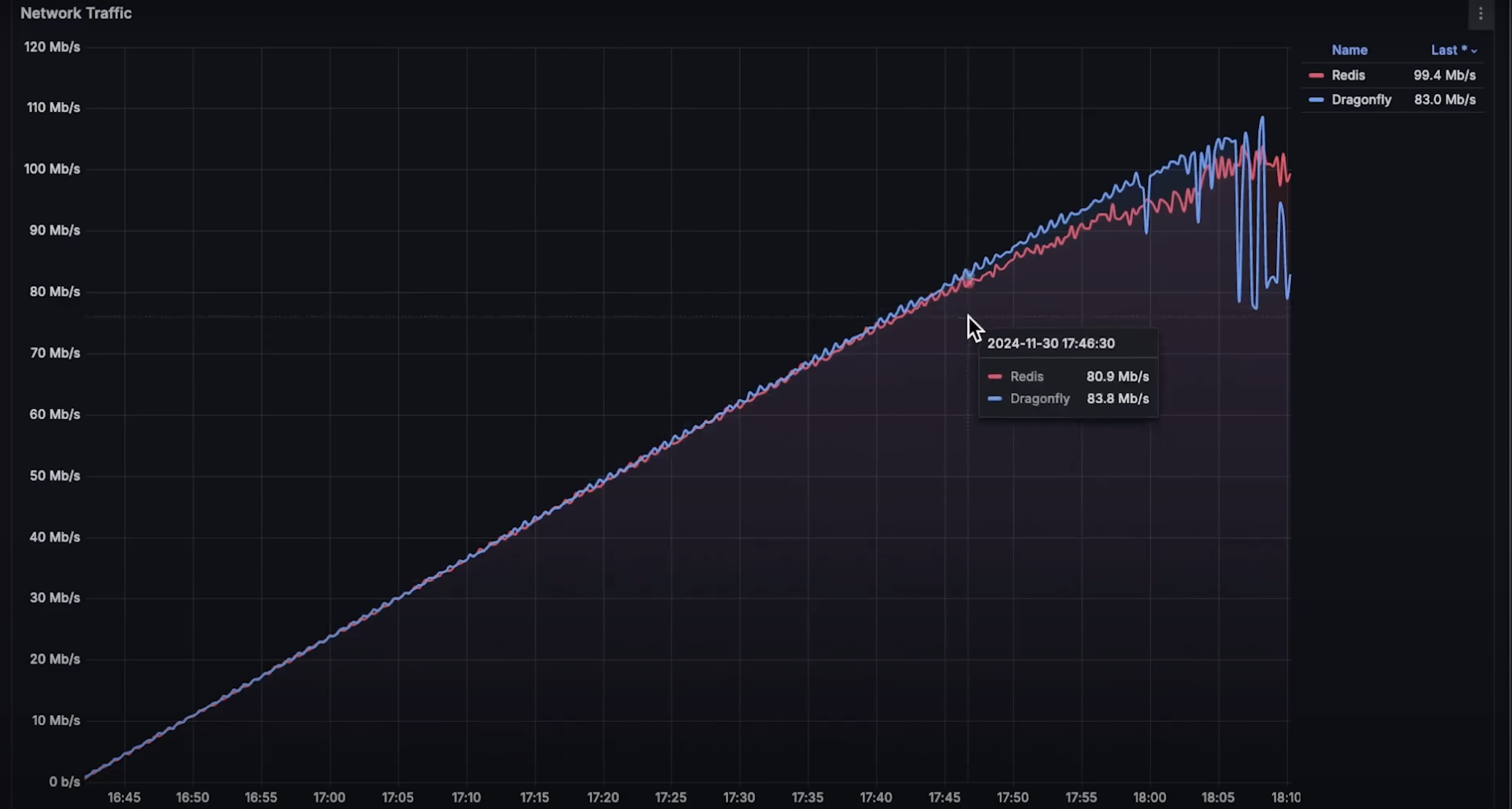Screen dimensions: 1512x809
Task: Click the Network Traffic panel title
Action: click(x=76, y=13)
